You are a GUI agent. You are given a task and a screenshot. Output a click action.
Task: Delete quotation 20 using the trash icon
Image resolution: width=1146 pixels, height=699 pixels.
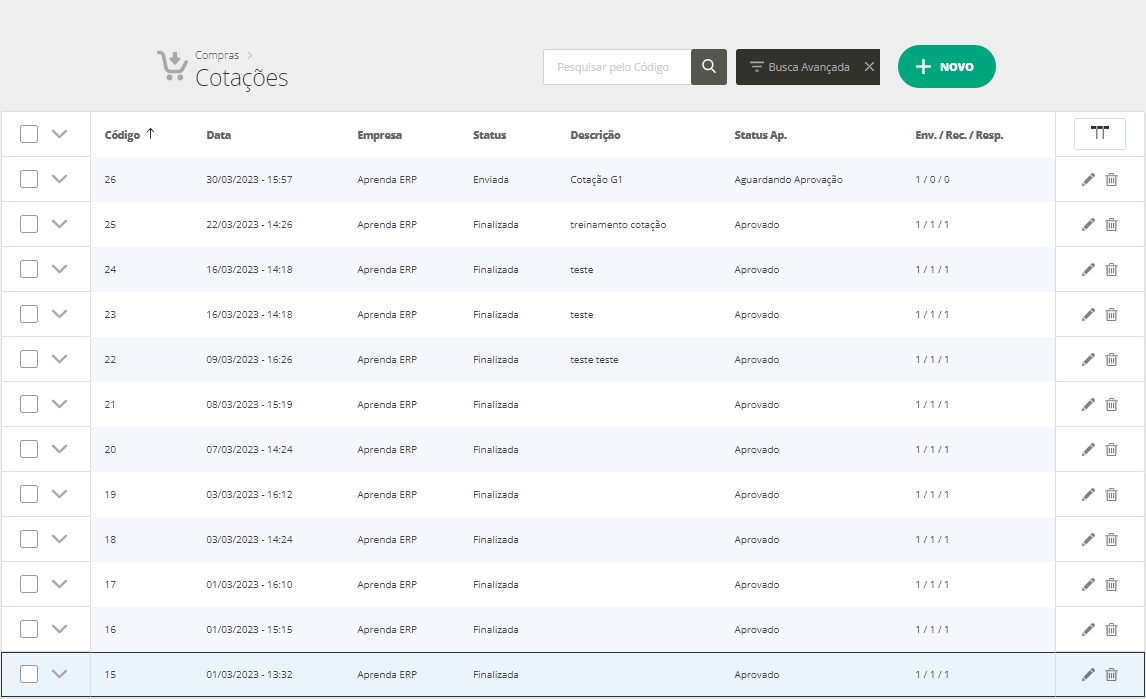coord(1111,450)
